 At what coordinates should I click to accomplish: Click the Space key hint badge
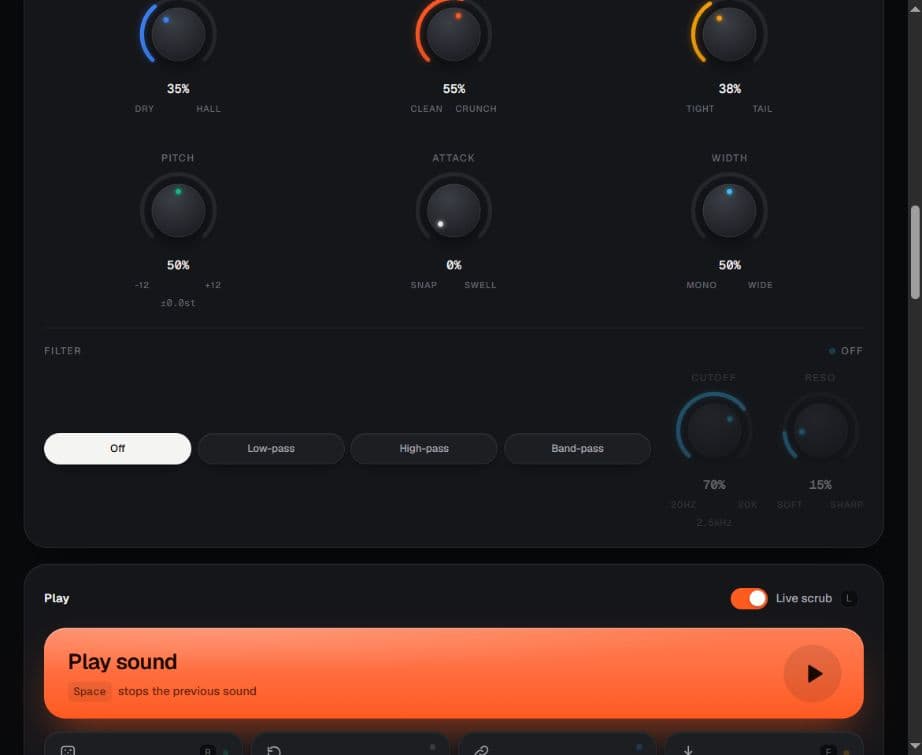click(x=90, y=691)
